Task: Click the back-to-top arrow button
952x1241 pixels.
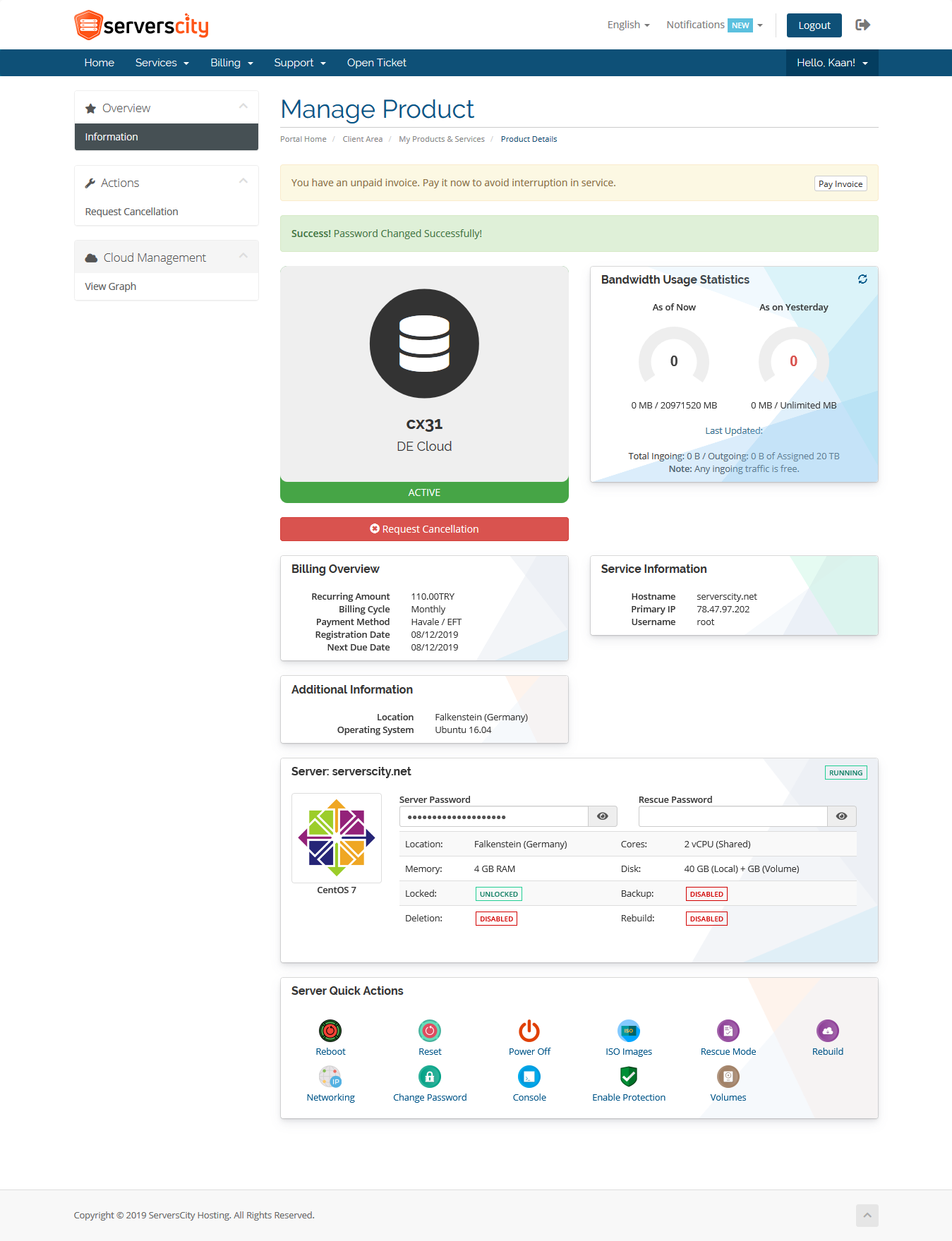Action: [867, 1216]
